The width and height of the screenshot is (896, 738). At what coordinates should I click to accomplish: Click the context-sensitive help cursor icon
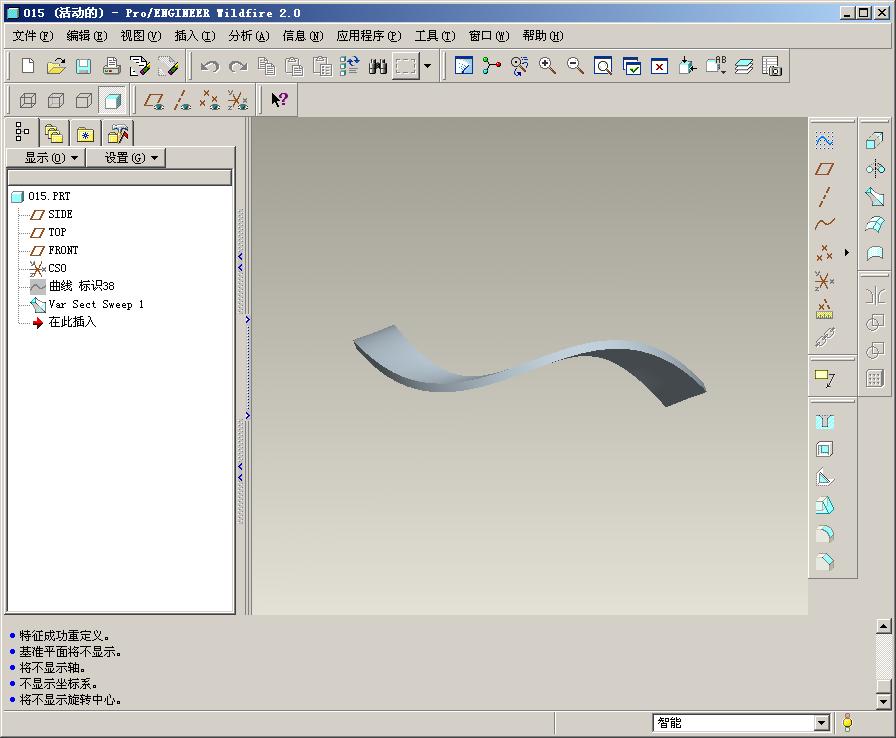tap(279, 101)
